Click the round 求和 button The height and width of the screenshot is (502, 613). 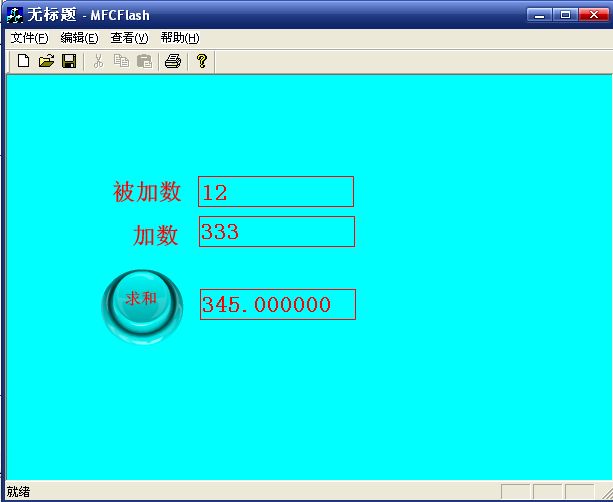click(x=142, y=306)
